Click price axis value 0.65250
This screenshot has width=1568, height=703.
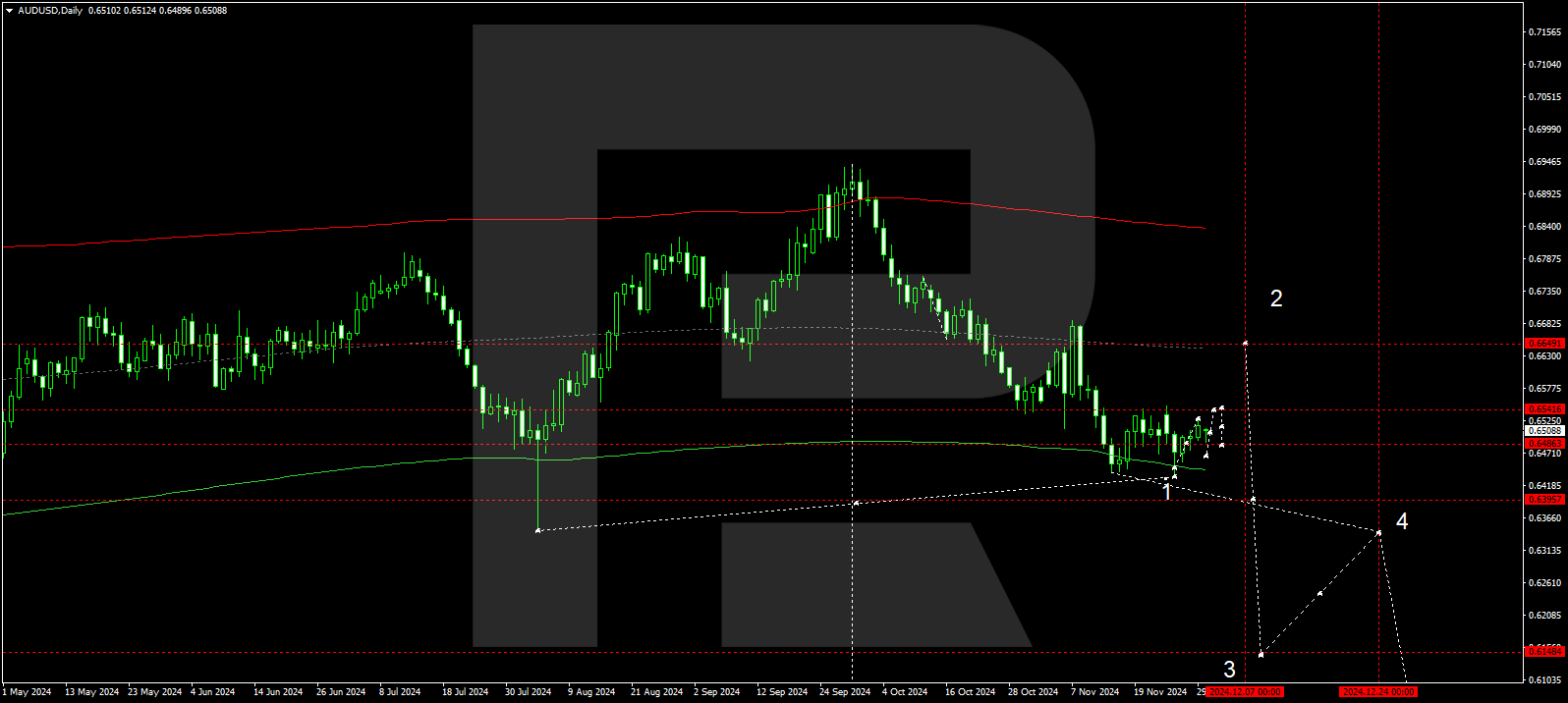click(x=1544, y=421)
